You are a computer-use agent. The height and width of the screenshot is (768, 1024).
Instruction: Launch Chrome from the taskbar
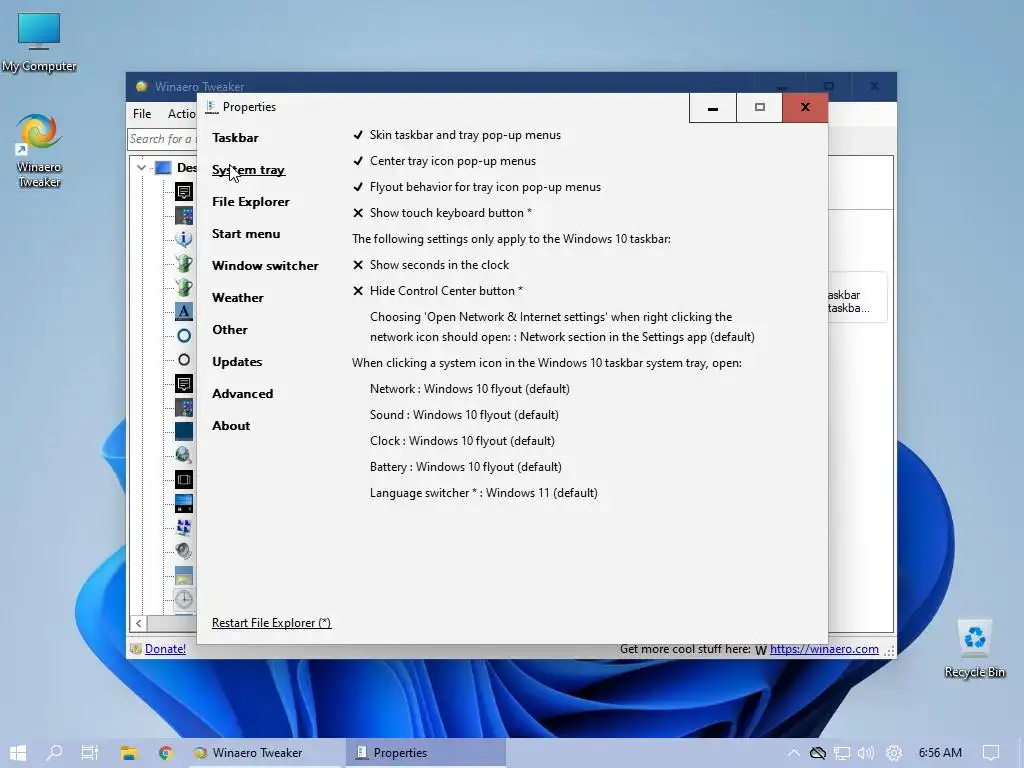(x=166, y=753)
